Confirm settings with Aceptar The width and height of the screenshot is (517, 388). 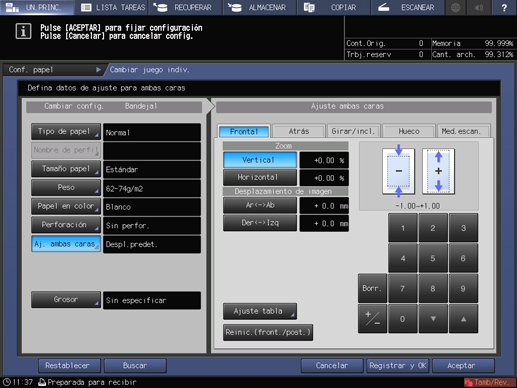(463, 366)
